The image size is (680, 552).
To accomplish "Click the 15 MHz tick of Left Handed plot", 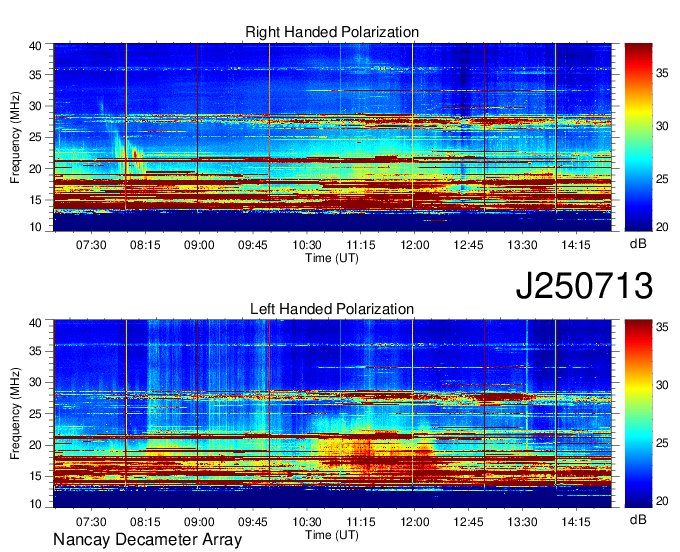I will (35, 477).
